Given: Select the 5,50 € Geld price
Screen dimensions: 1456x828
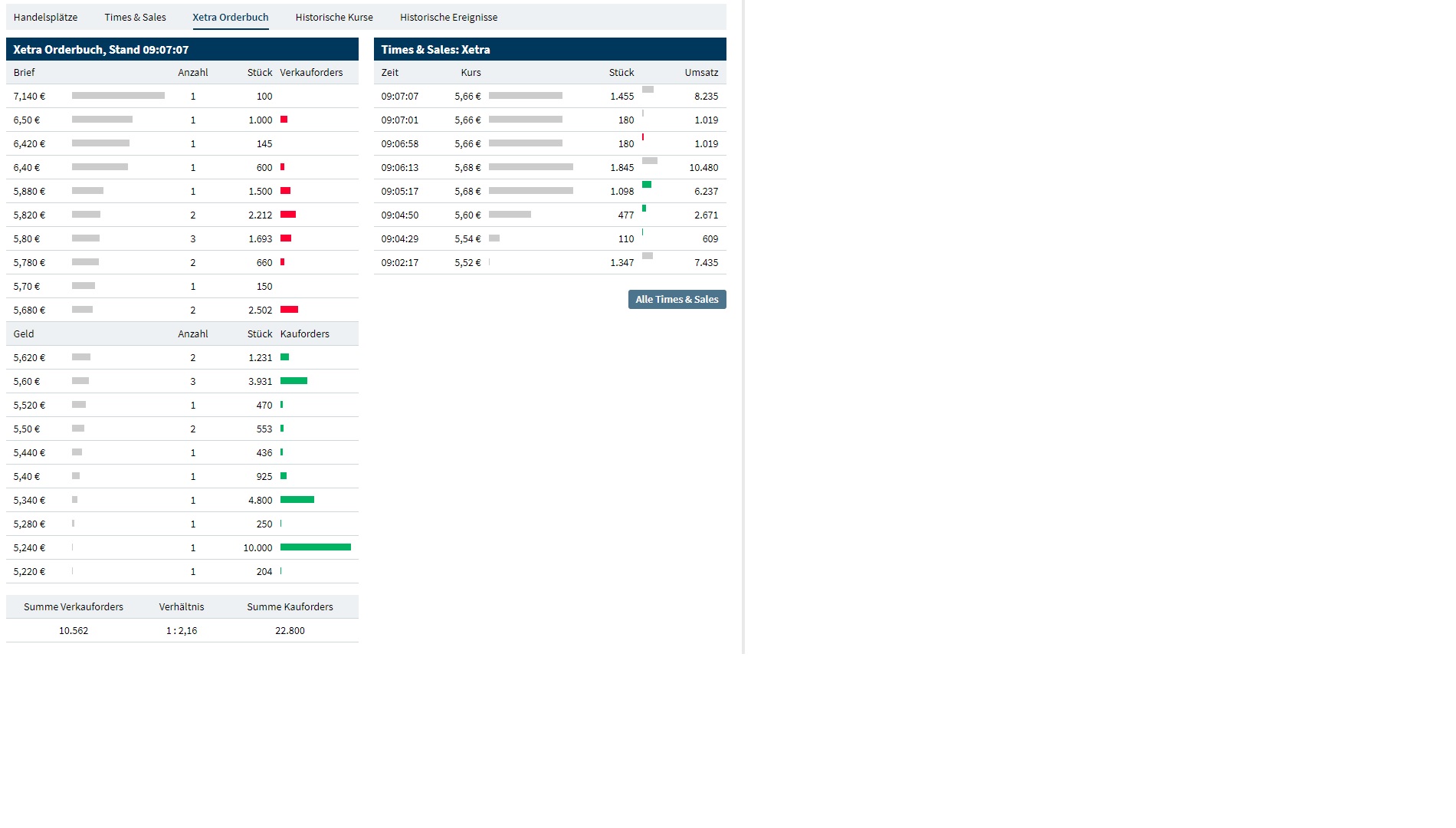Looking at the screenshot, I should (x=27, y=429).
